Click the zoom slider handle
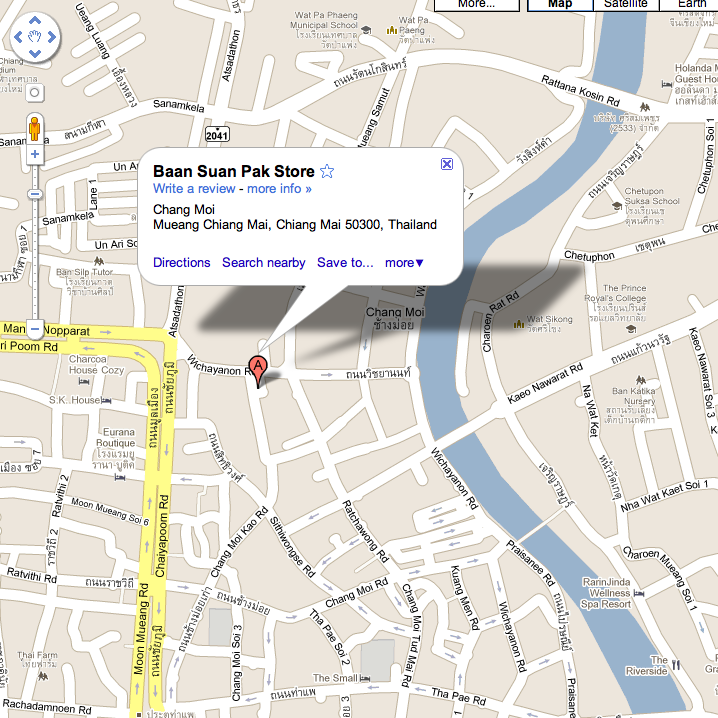This screenshot has width=718, height=718. click(35, 194)
